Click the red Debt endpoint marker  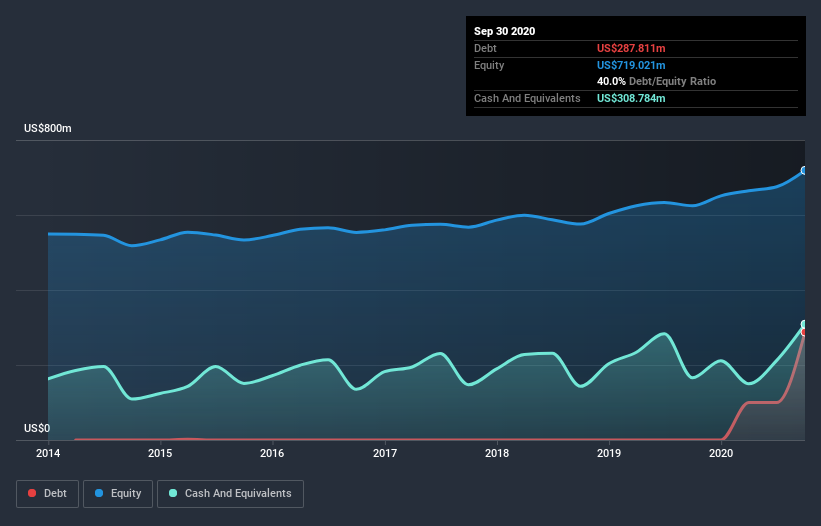804,332
